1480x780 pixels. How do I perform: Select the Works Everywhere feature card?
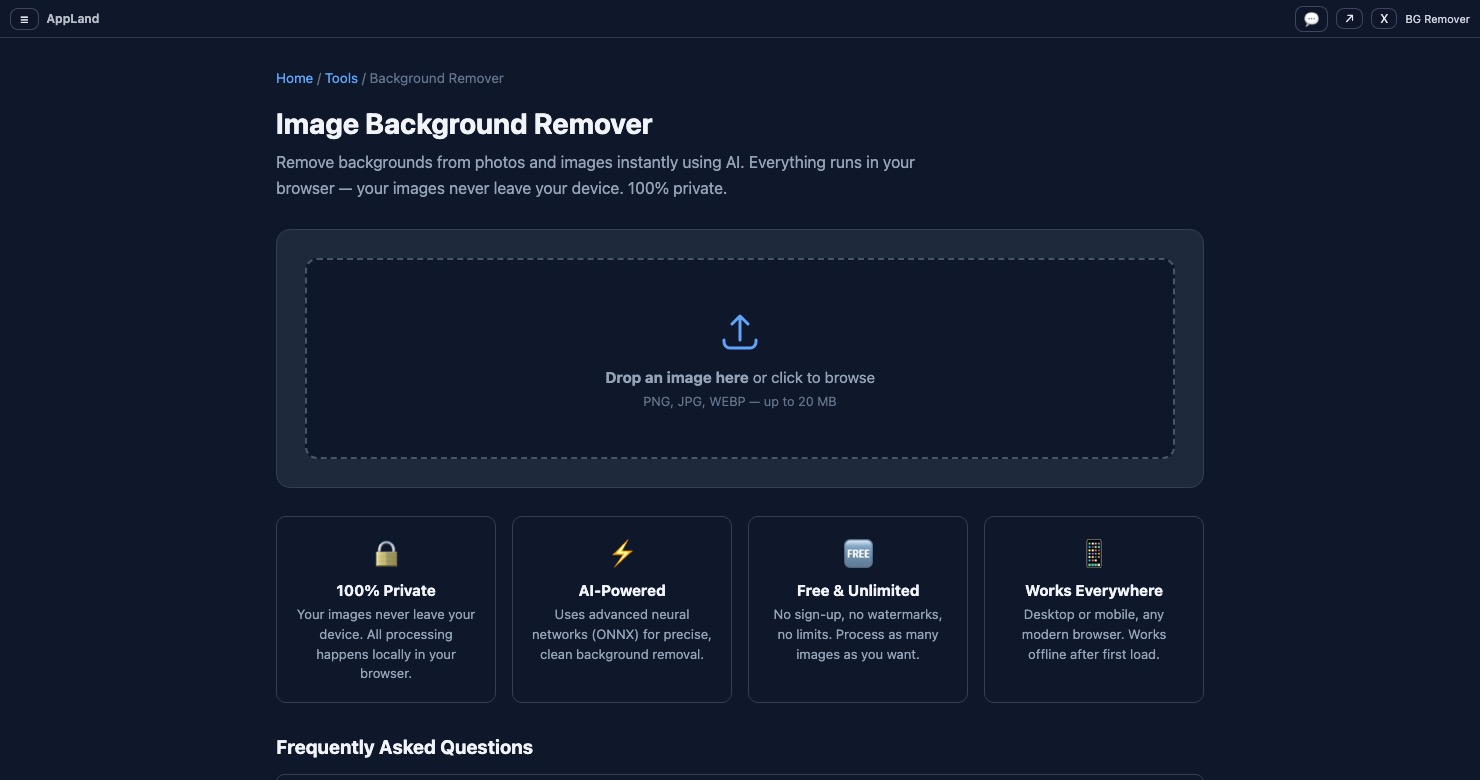pyautogui.click(x=1094, y=609)
